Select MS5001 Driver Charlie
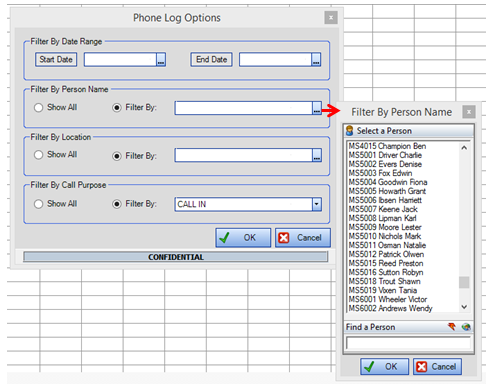The height and width of the screenshot is (387, 496). pyautogui.click(x=385, y=155)
